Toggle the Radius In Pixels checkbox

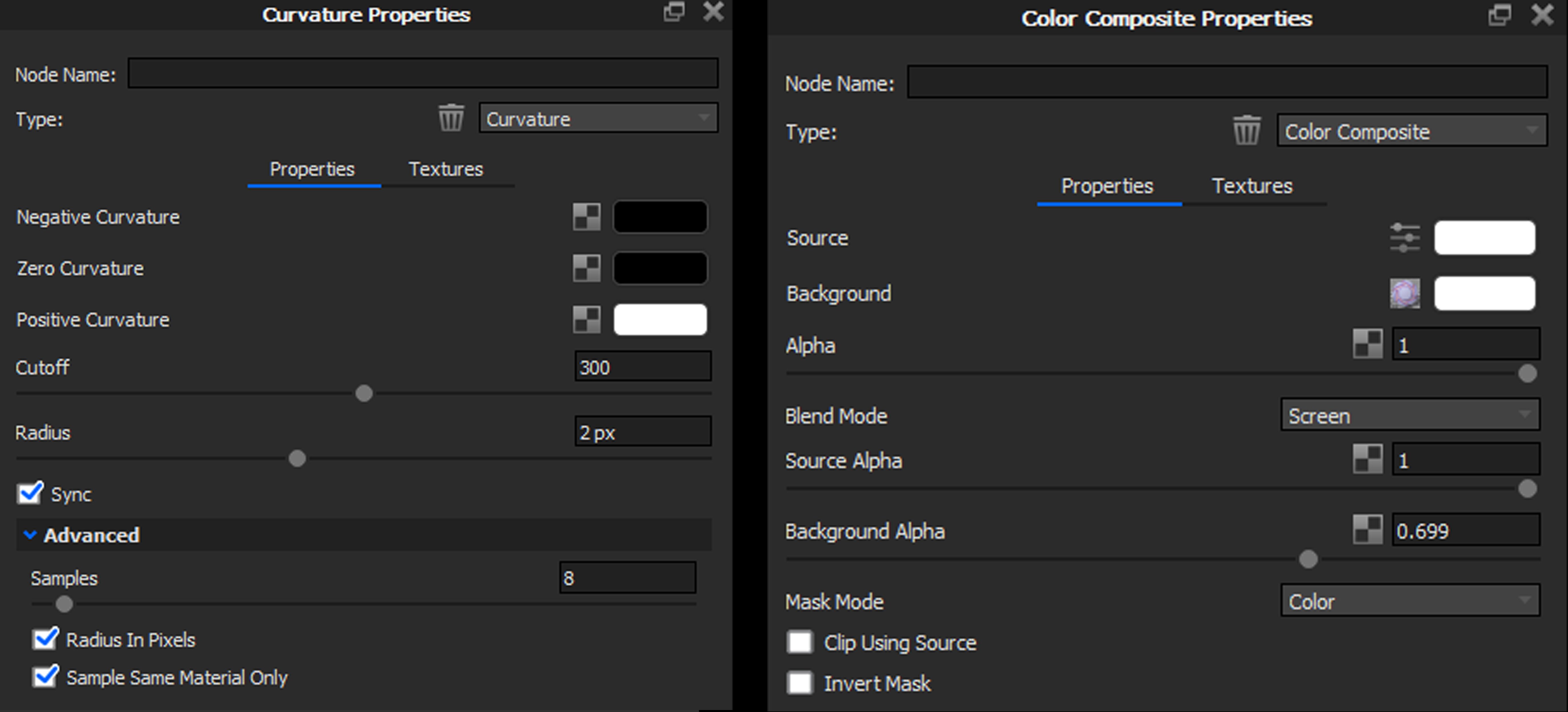click(46, 639)
